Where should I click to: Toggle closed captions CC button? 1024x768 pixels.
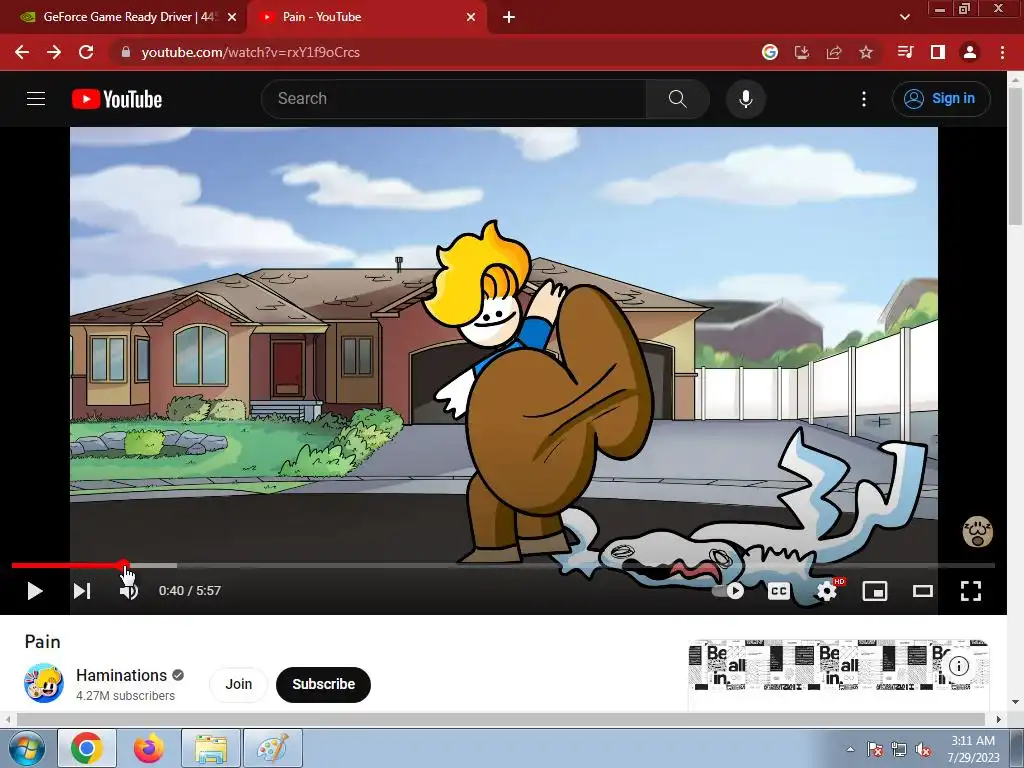[778, 591]
